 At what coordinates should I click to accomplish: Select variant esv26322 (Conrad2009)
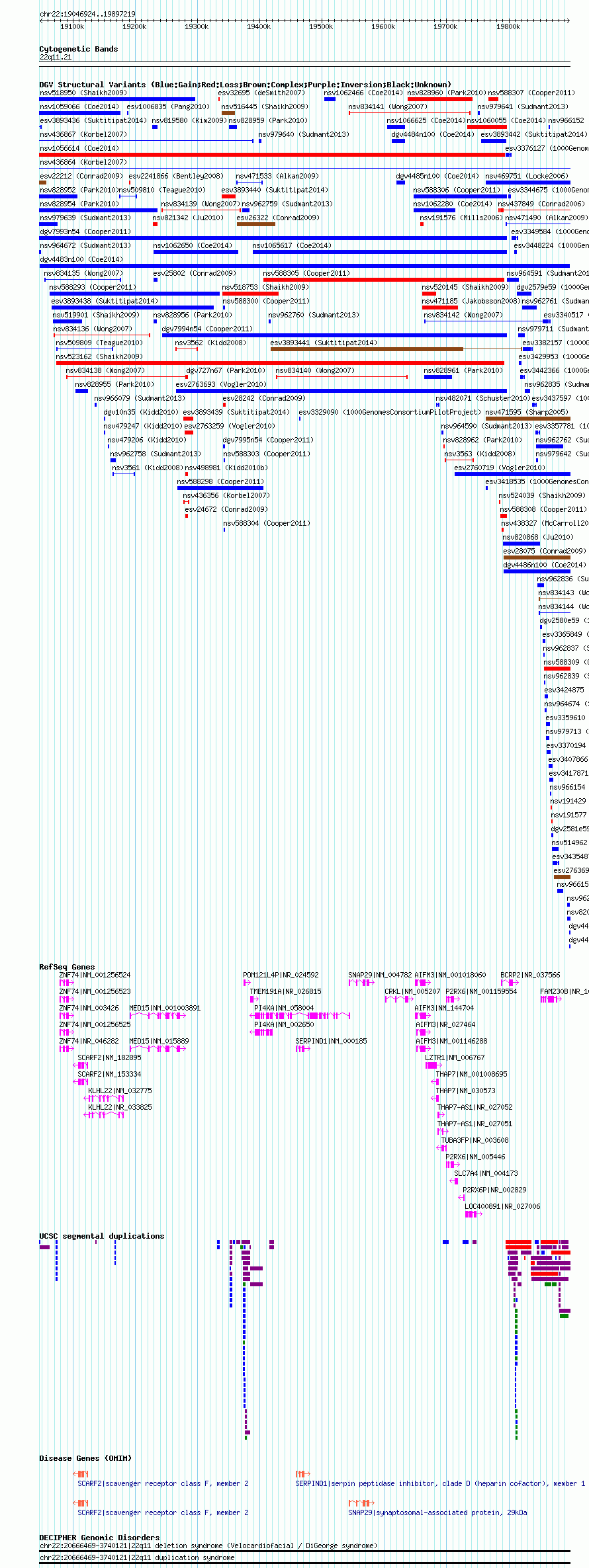256,224
